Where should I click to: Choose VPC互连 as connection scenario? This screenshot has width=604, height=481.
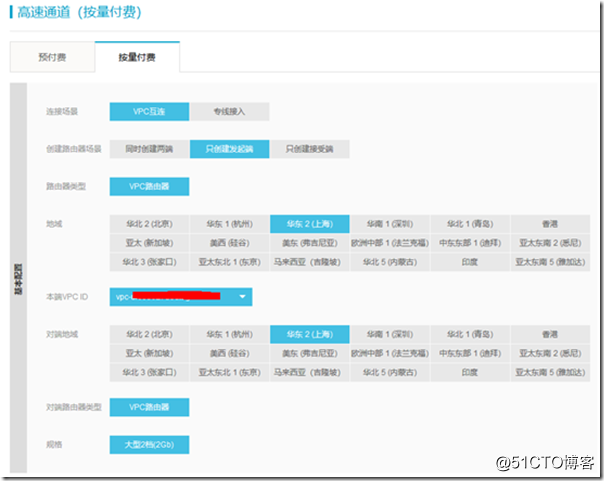pyautogui.click(x=149, y=112)
